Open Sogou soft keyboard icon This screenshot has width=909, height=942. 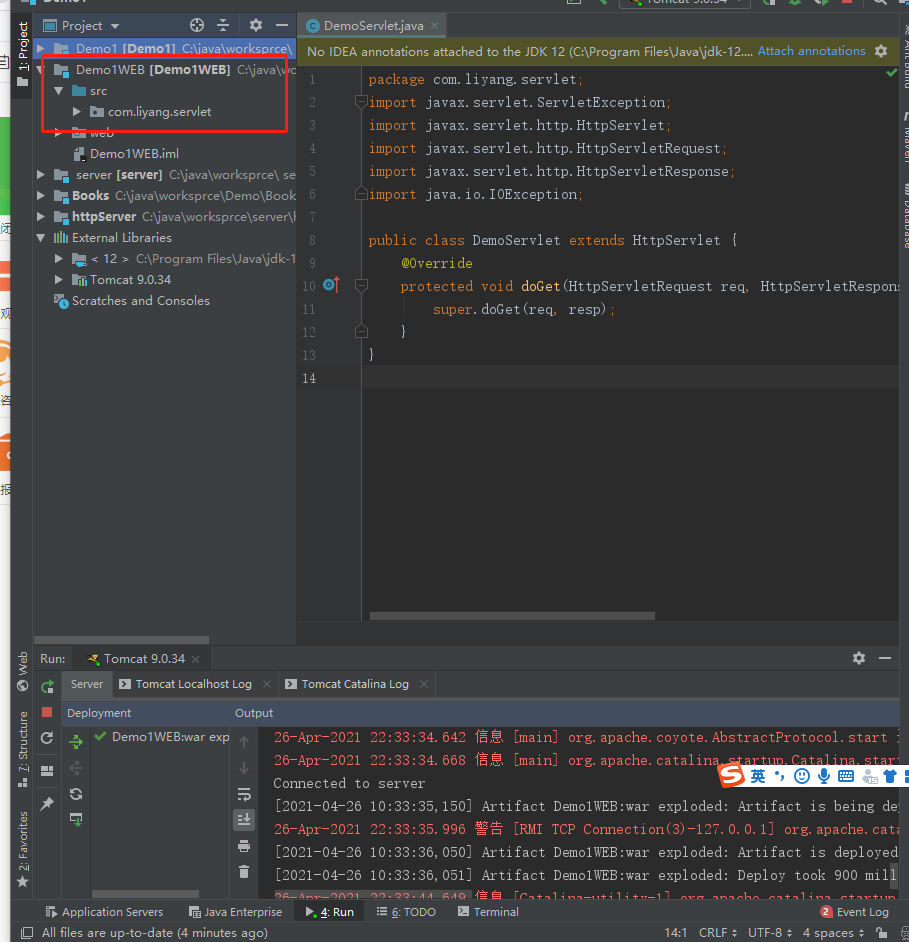pos(845,776)
